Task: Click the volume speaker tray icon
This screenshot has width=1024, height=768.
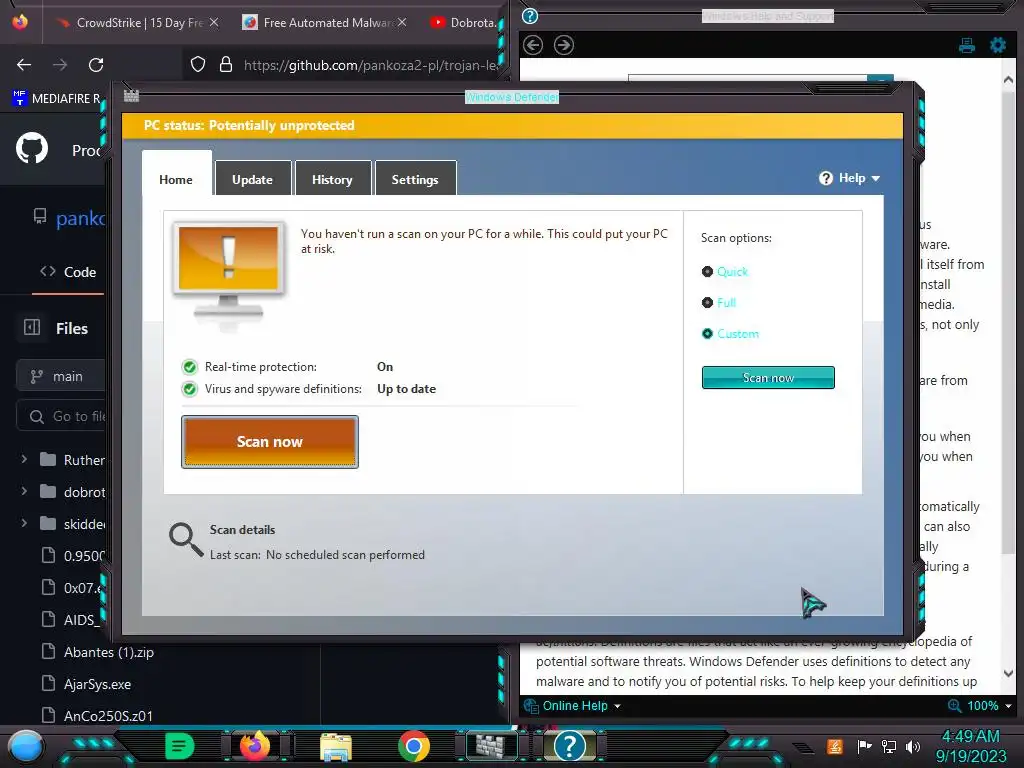Action: [x=912, y=746]
